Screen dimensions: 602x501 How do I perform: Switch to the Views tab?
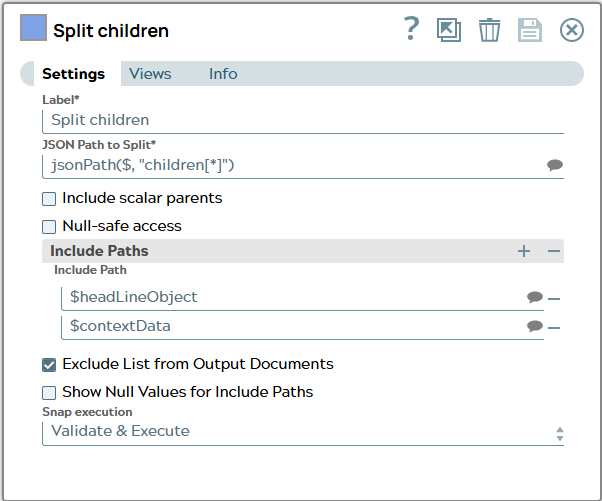pos(150,74)
